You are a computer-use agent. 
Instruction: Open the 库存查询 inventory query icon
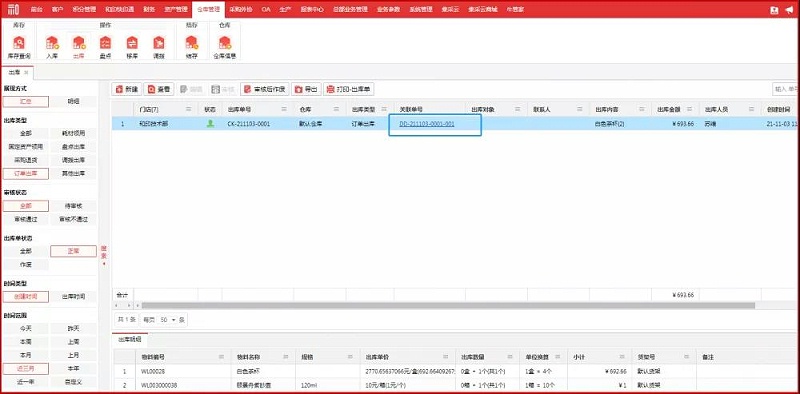click(x=19, y=47)
